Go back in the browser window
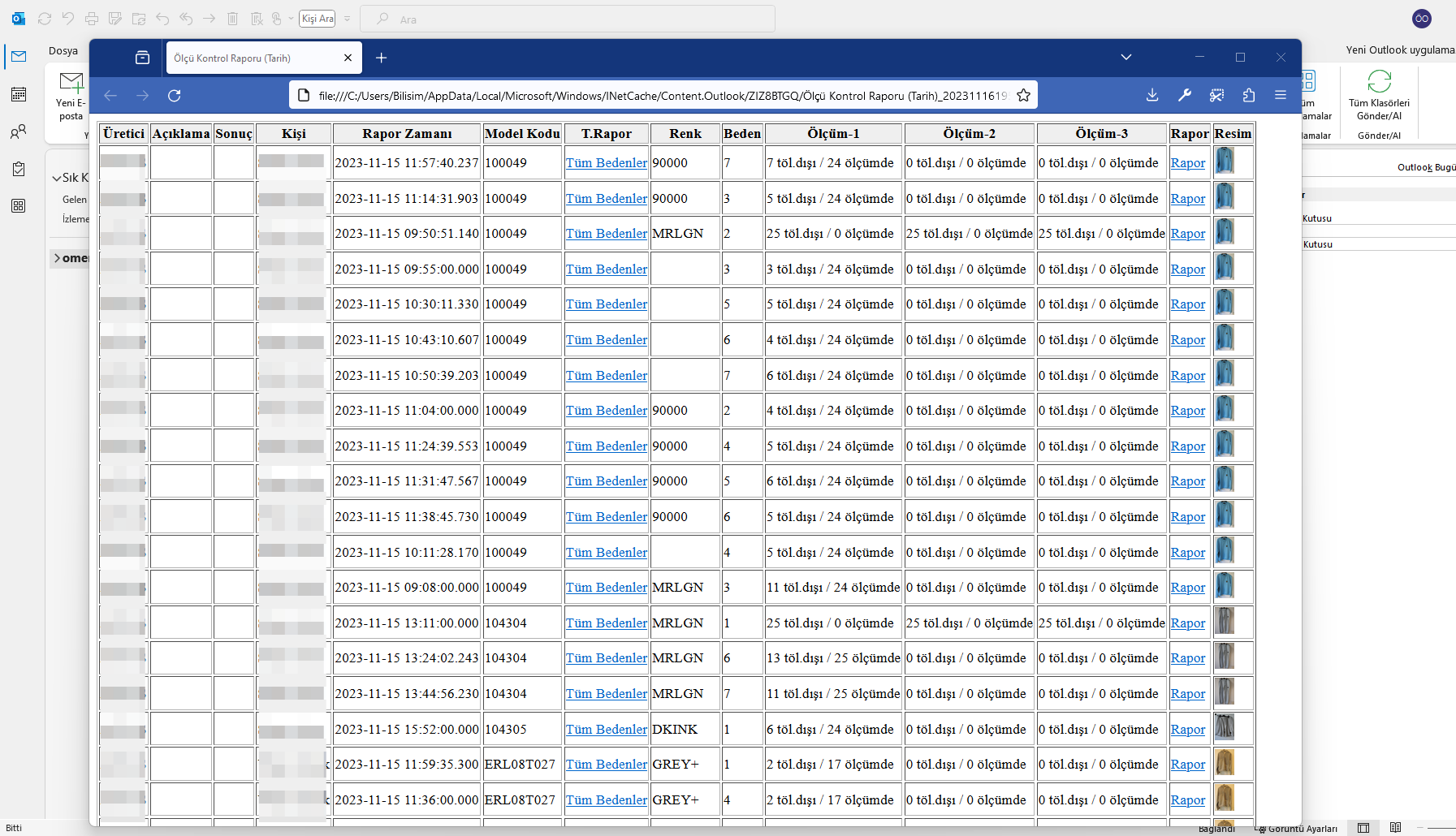This screenshot has width=1456, height=836. 110,96
